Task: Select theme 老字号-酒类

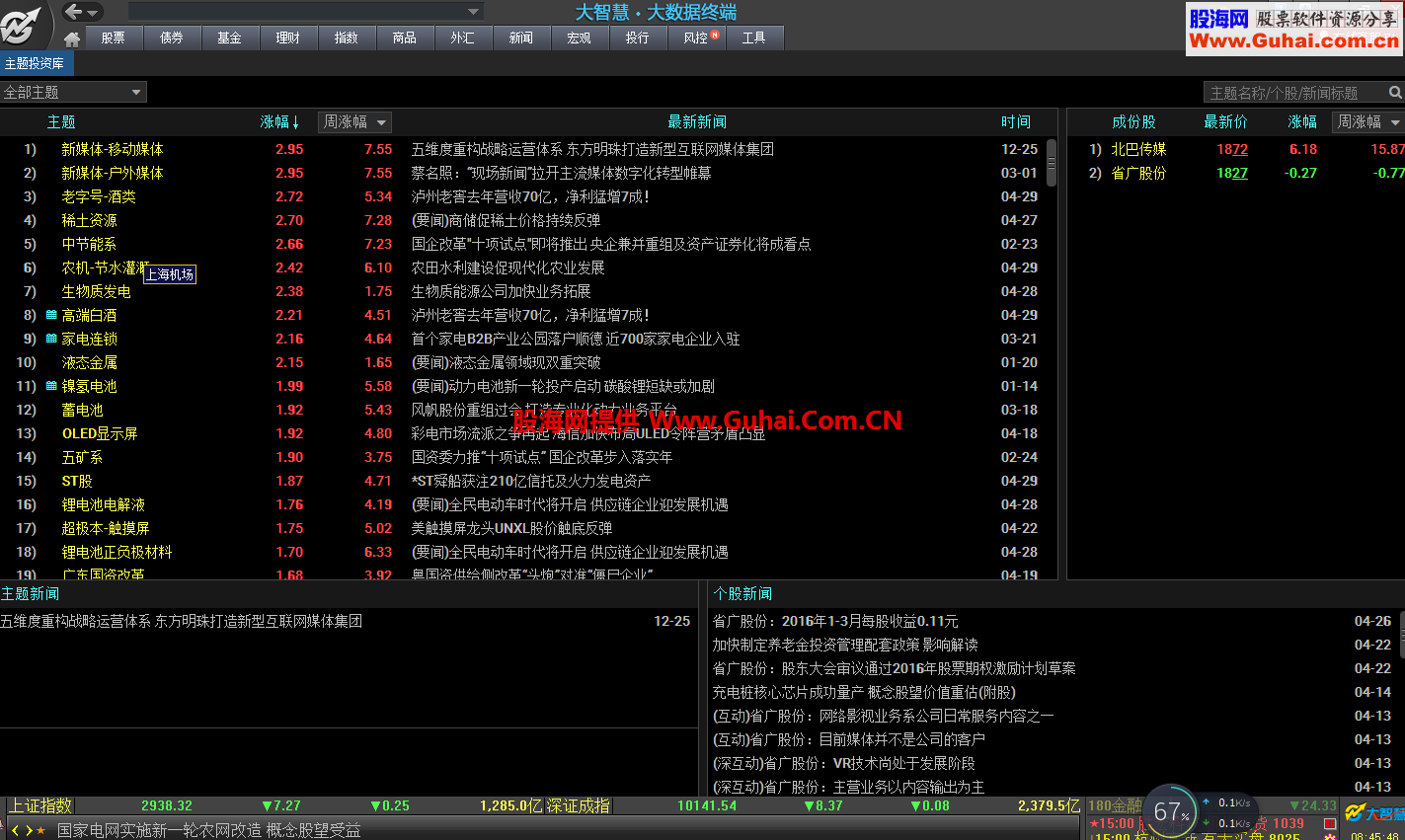Action: tap(99, 196)
